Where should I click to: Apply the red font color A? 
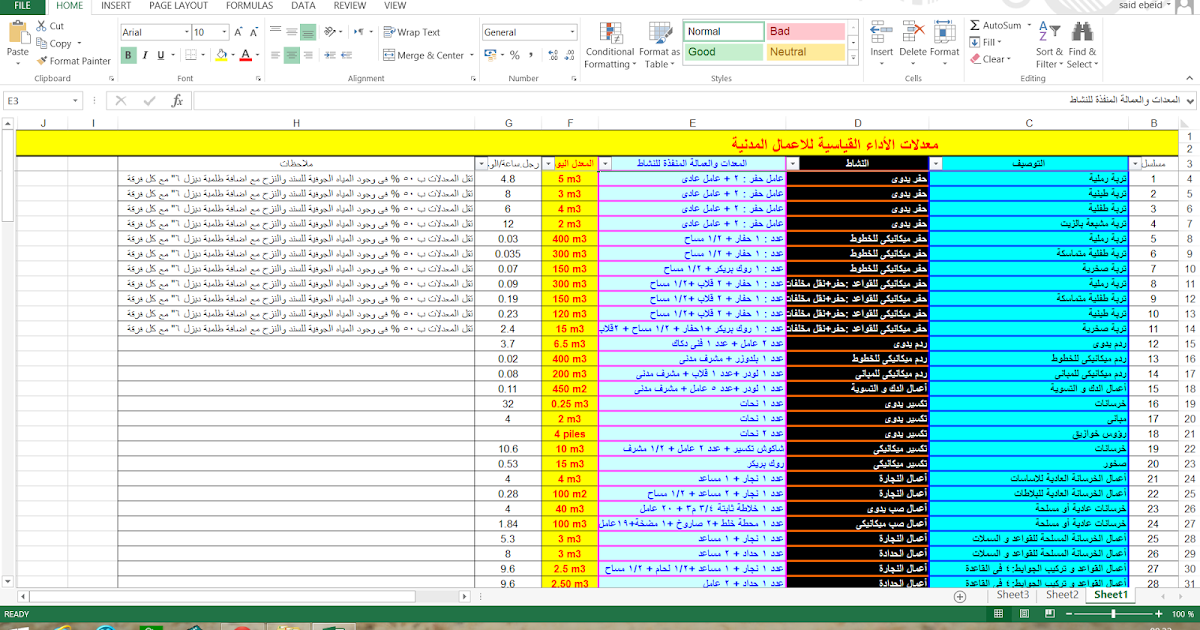tap(246, 55)
